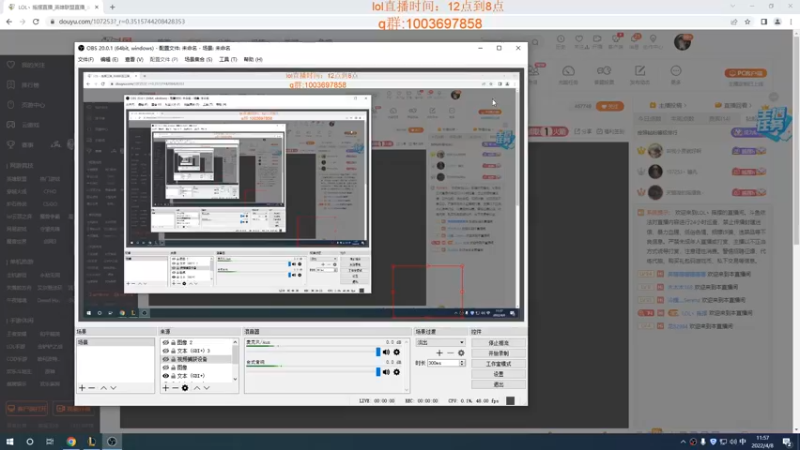Expand the 直播回看 chevron link on Douyu

click(733, 106)
